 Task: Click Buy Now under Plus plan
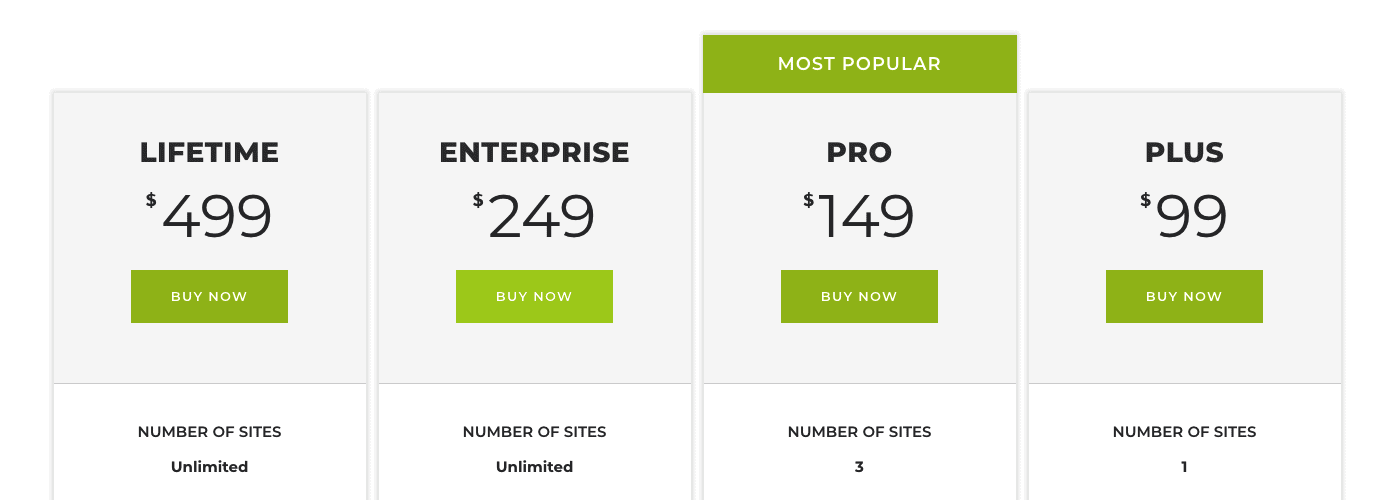(1184, 296)
